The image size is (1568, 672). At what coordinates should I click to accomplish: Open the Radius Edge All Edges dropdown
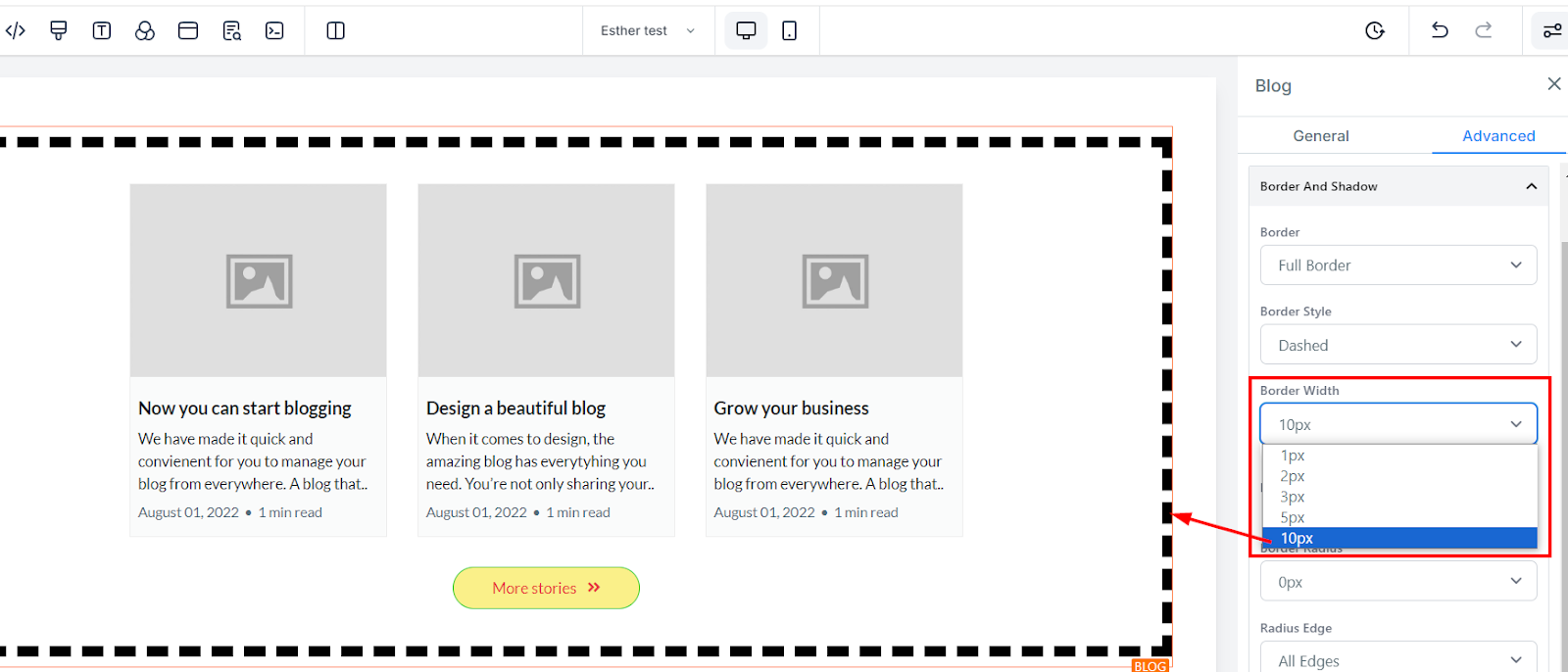[1398, 658]
